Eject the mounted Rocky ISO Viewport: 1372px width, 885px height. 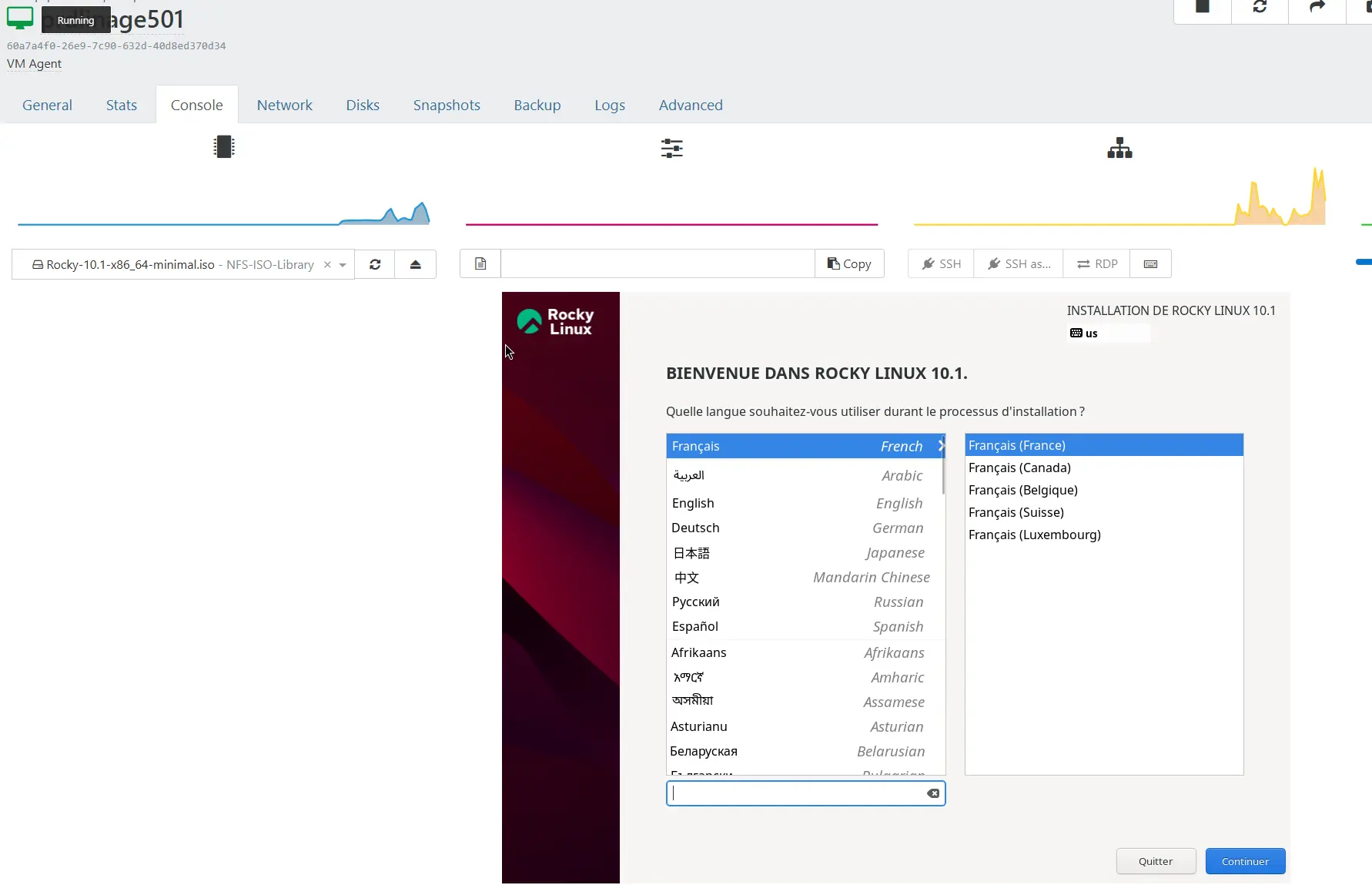point(415,264)
